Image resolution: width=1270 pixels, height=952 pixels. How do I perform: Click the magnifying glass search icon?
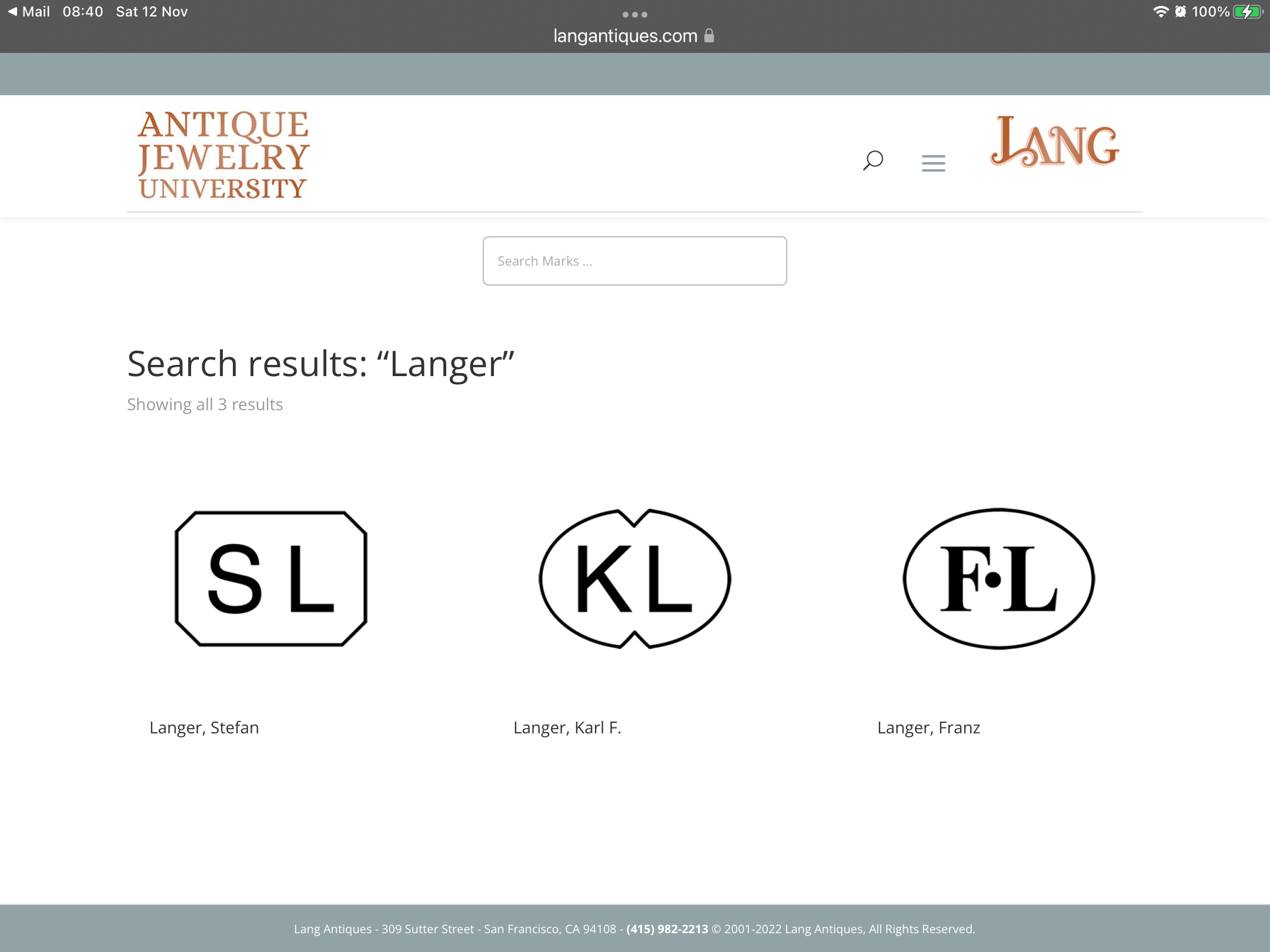pos(873,160)
